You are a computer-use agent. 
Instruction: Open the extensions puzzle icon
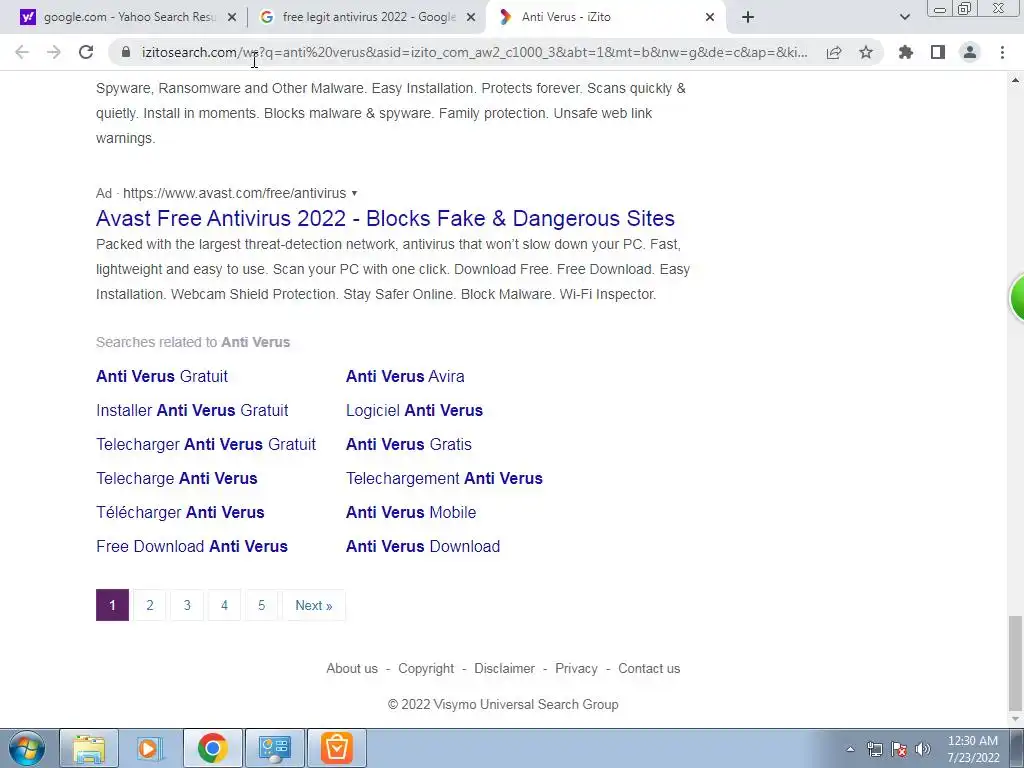tap(906, 52)
